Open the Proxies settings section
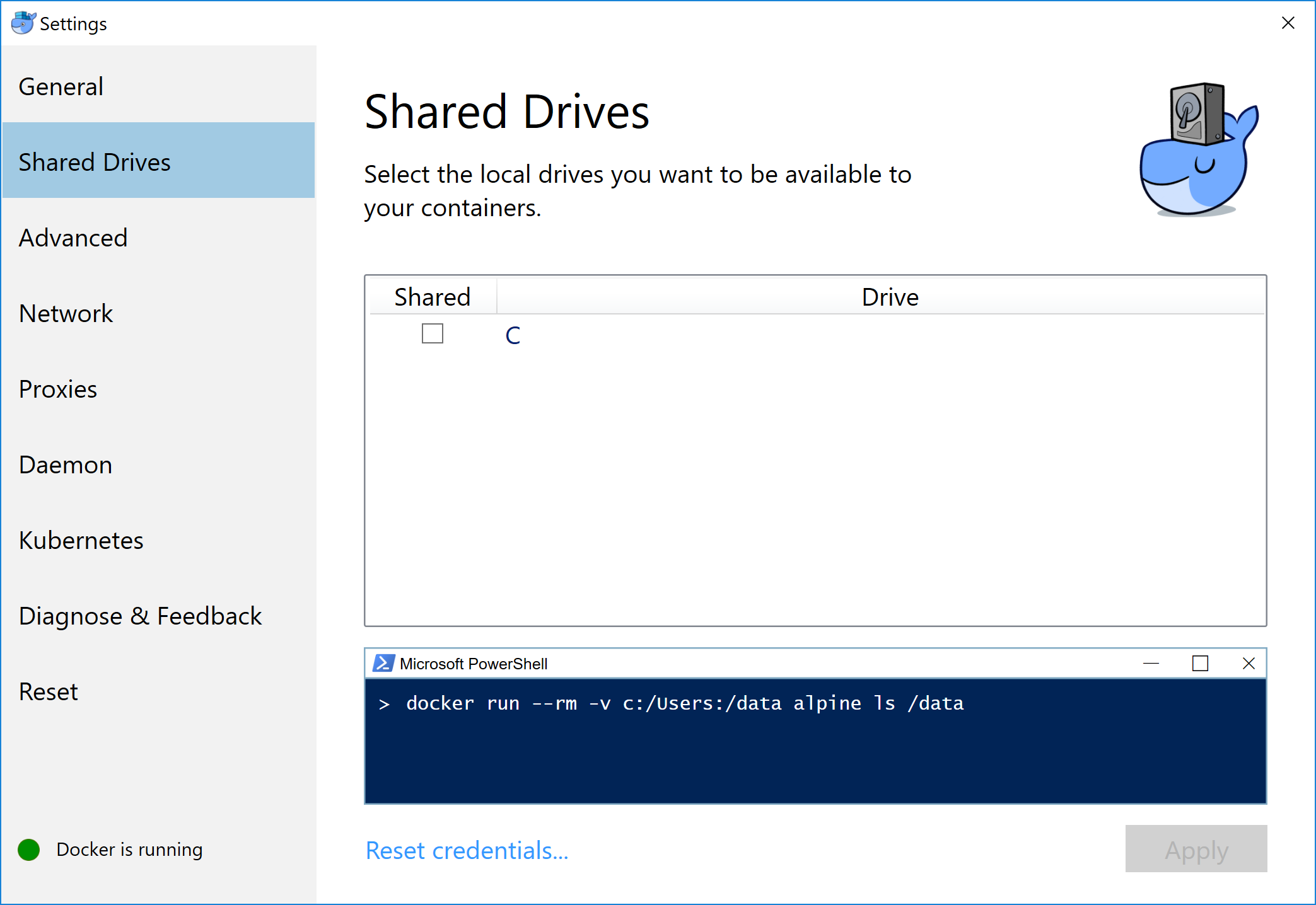 [57, 389]
